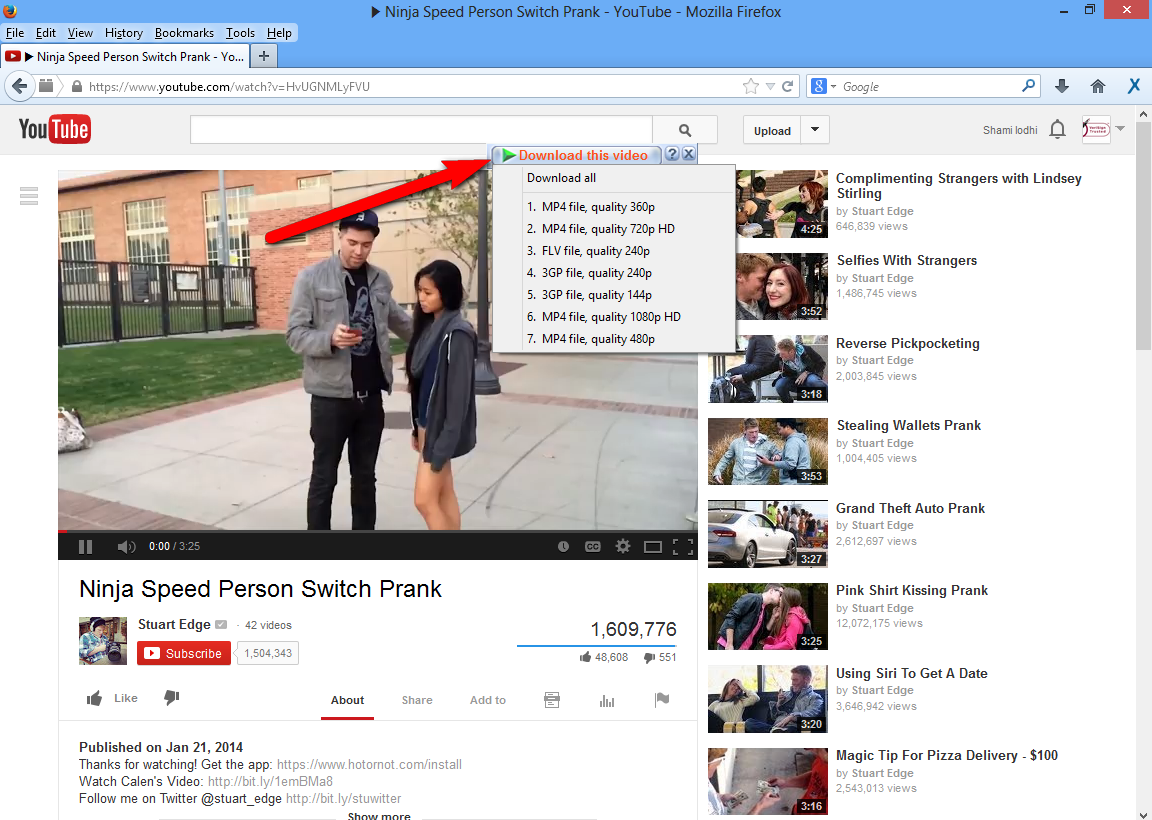Open the View menu

click(x=80, y=33)
